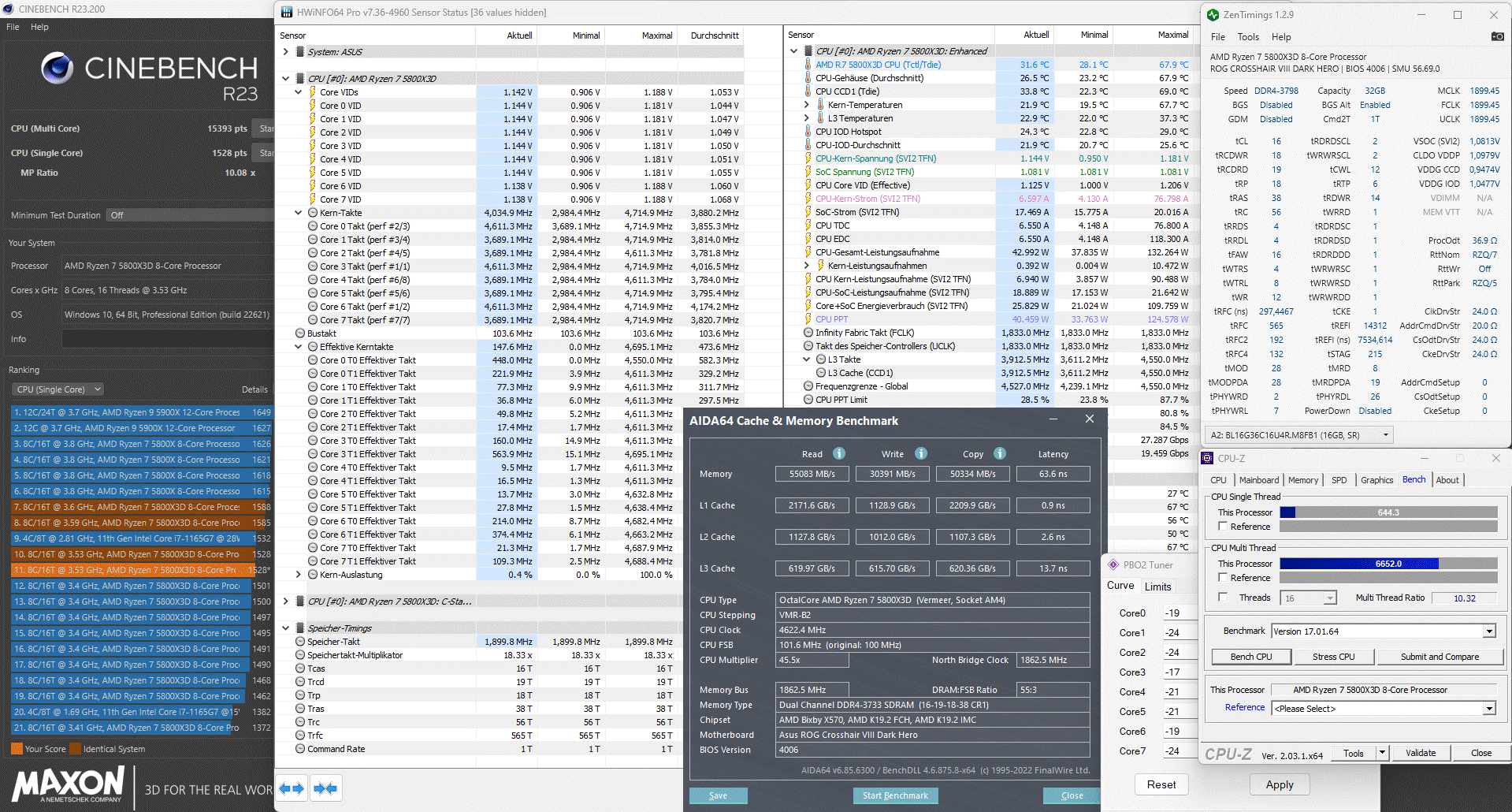This screenshot has width=1512, height=812.
Task: Switch to the CPU-Z Mainboard tab
Action: [1259, 480]
